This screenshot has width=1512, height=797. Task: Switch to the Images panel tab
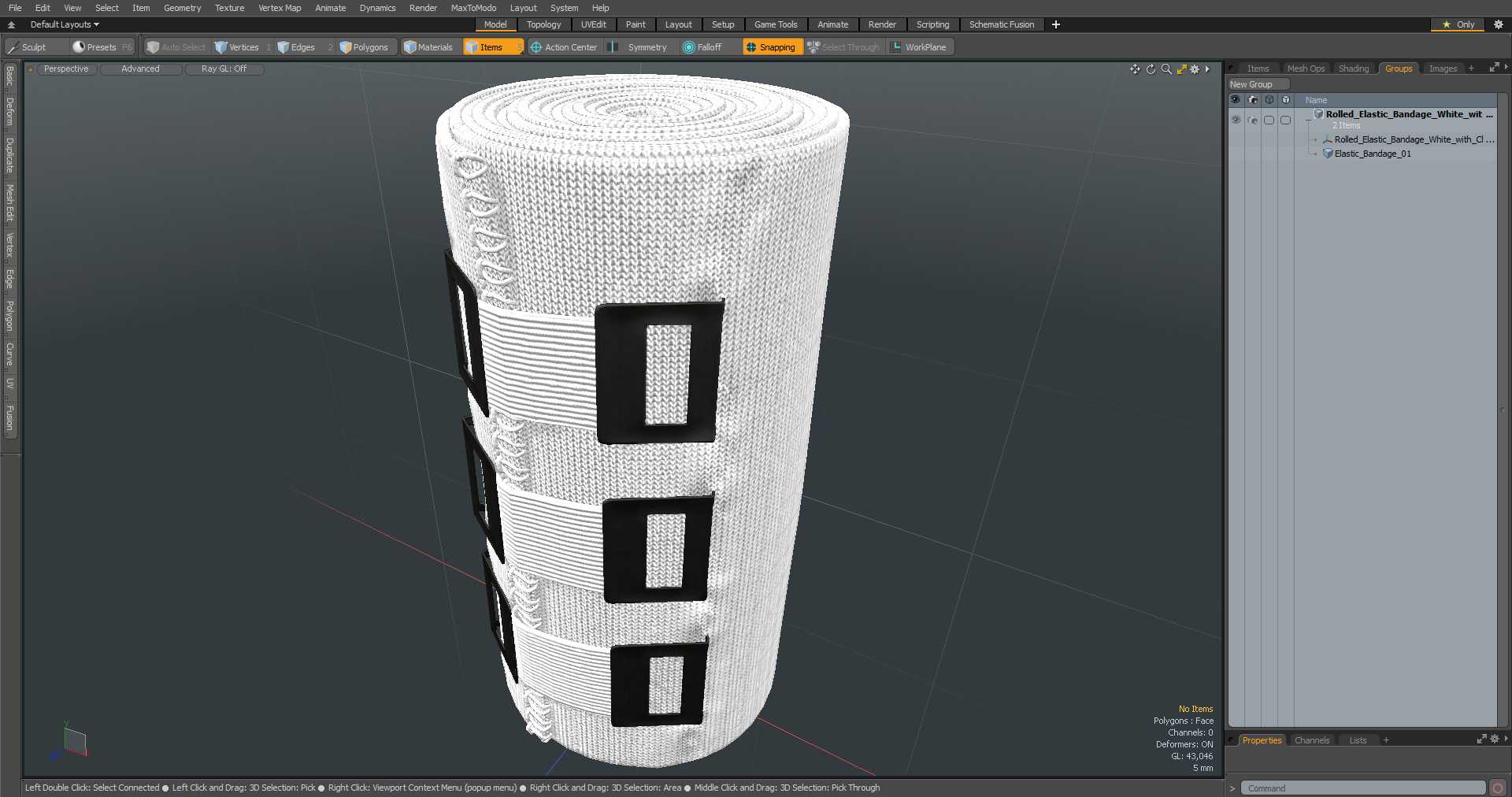point(1443,69)
